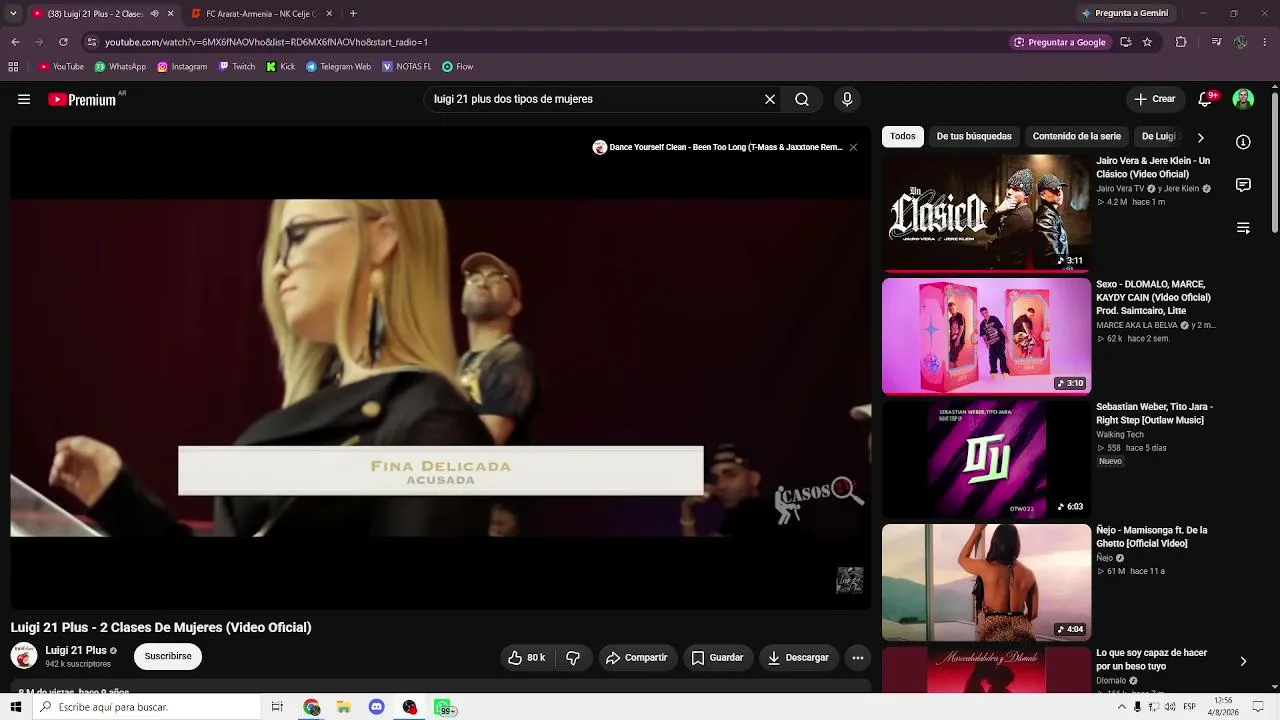Select the Todos filter chip
This screenshot has width=1280, height=720.
click(903, 136)
